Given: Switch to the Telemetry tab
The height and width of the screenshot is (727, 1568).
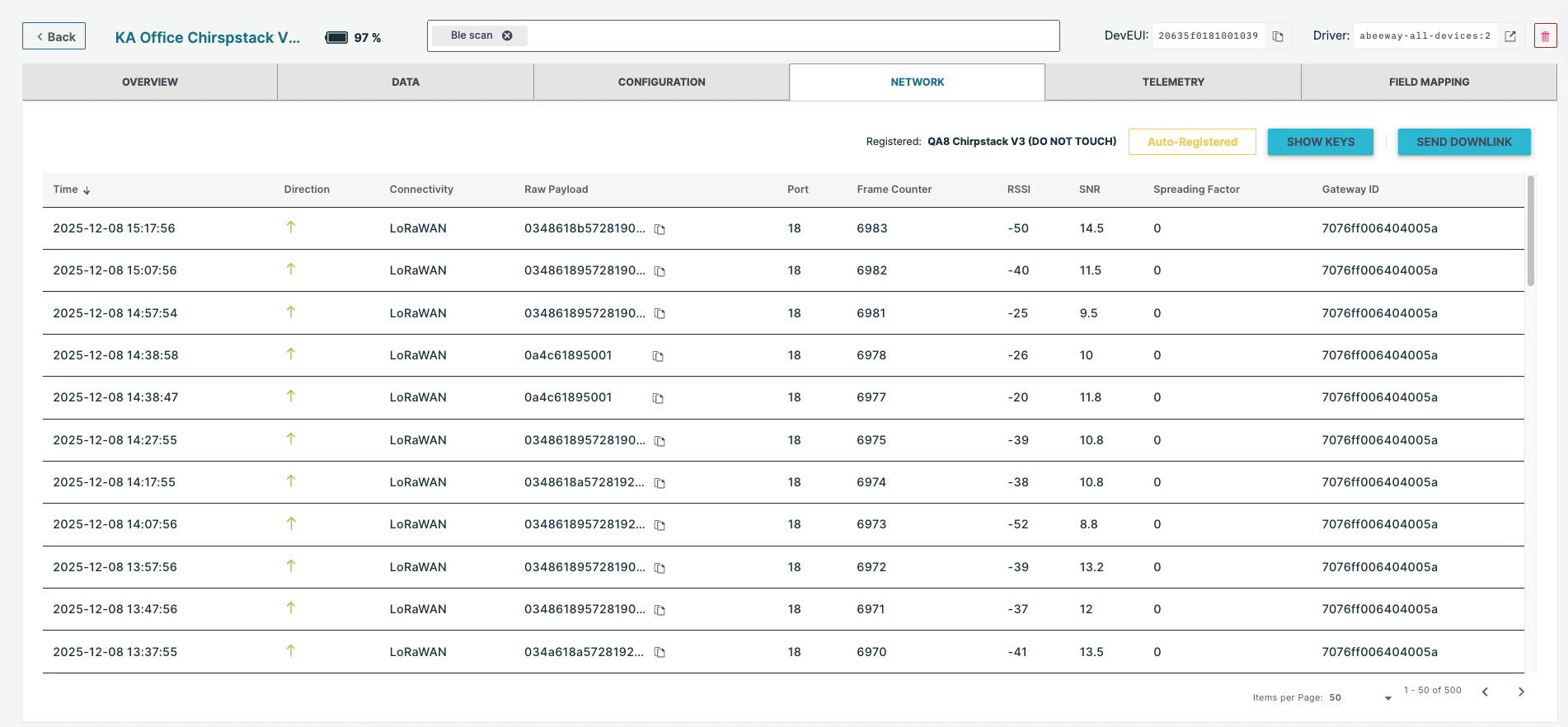Looking at the screenshot, I should click(1172, 82).
